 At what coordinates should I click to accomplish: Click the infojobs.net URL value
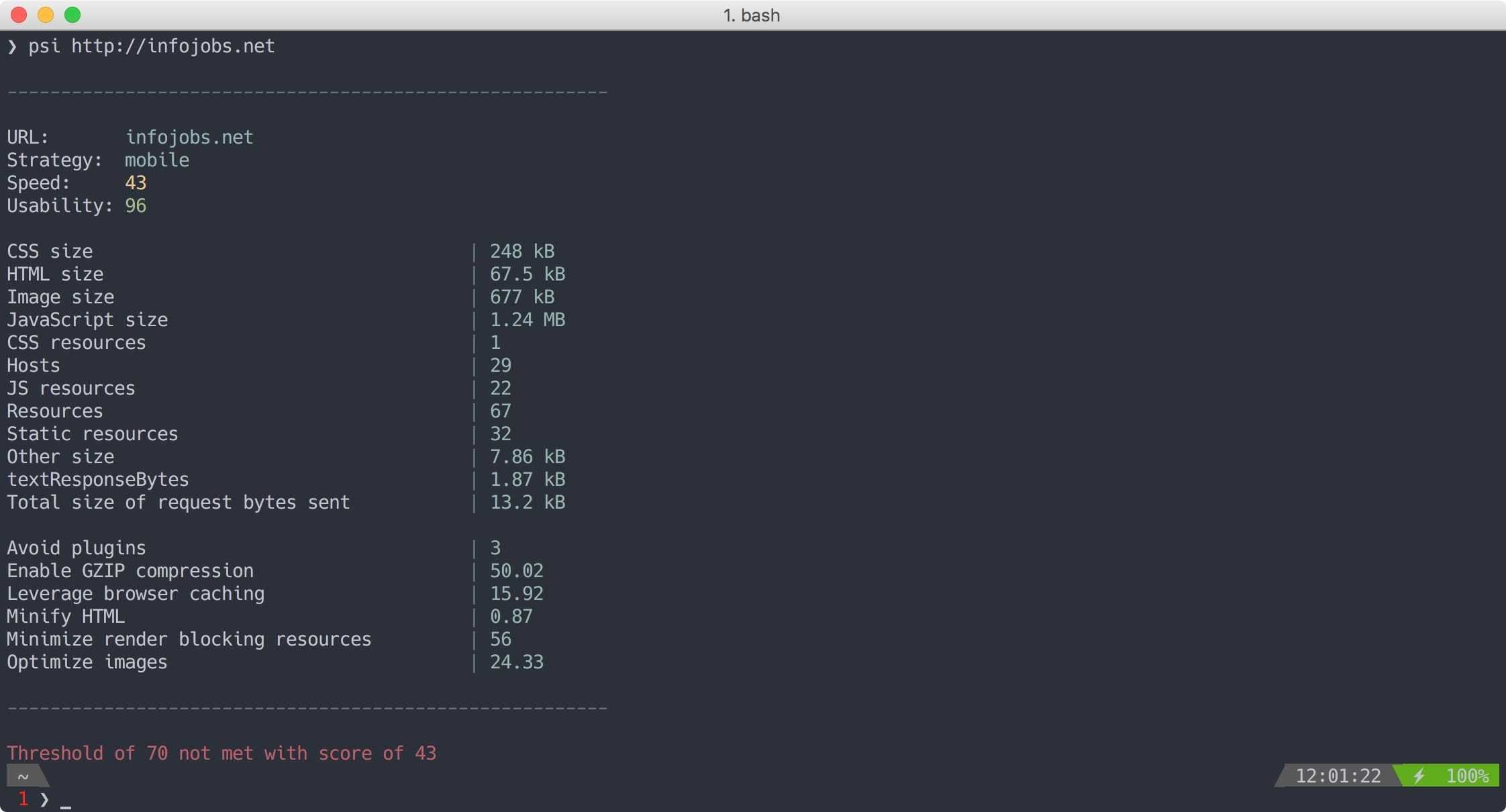click(189, 138)
